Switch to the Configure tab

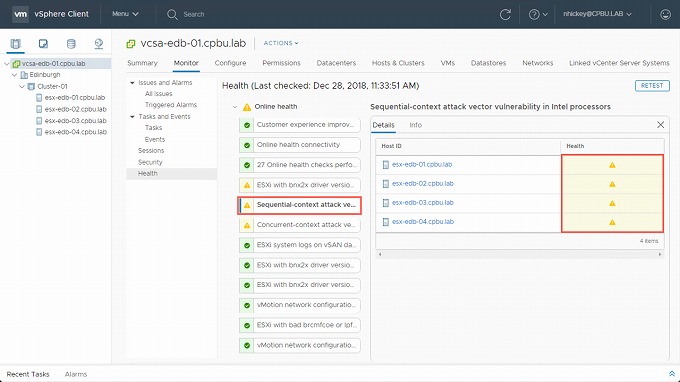230,63
